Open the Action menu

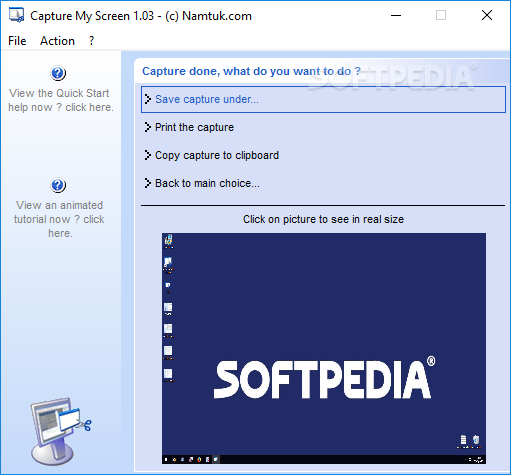[x=57, y=41]
